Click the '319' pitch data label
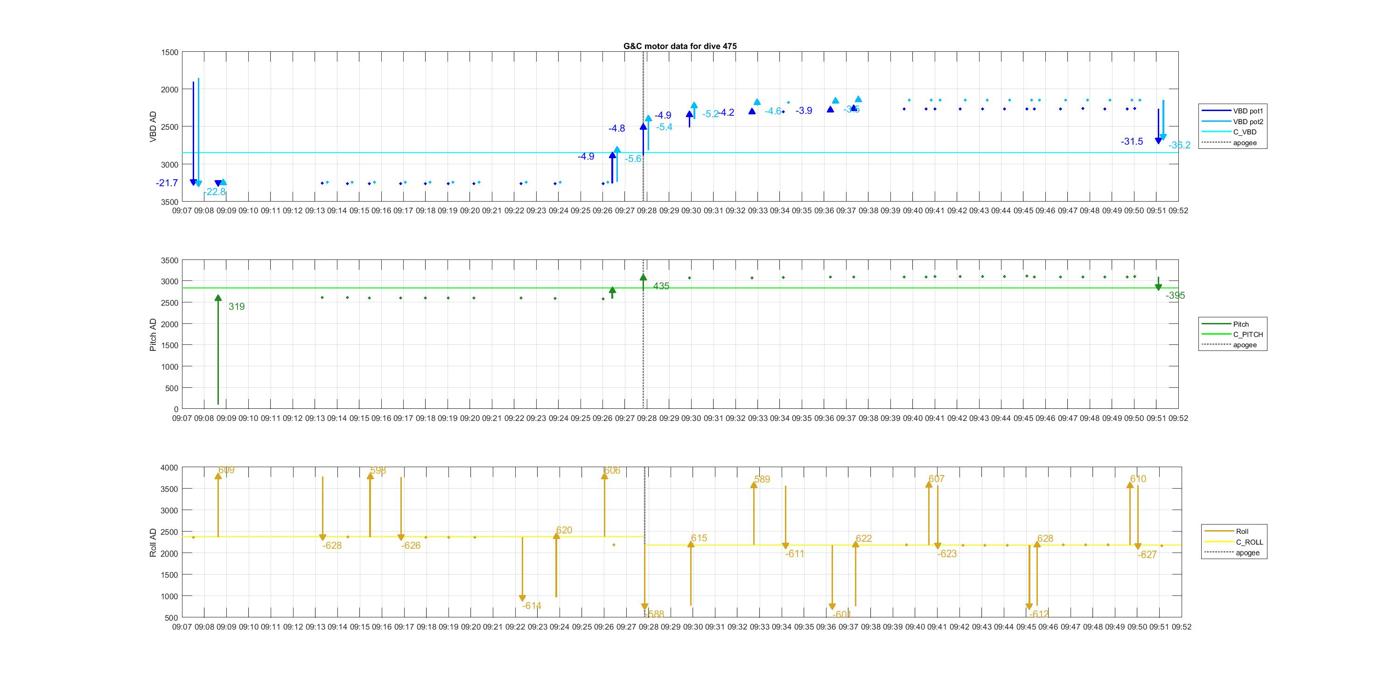This screenshot has height=693, width=1400. click(x=236, y=307)
